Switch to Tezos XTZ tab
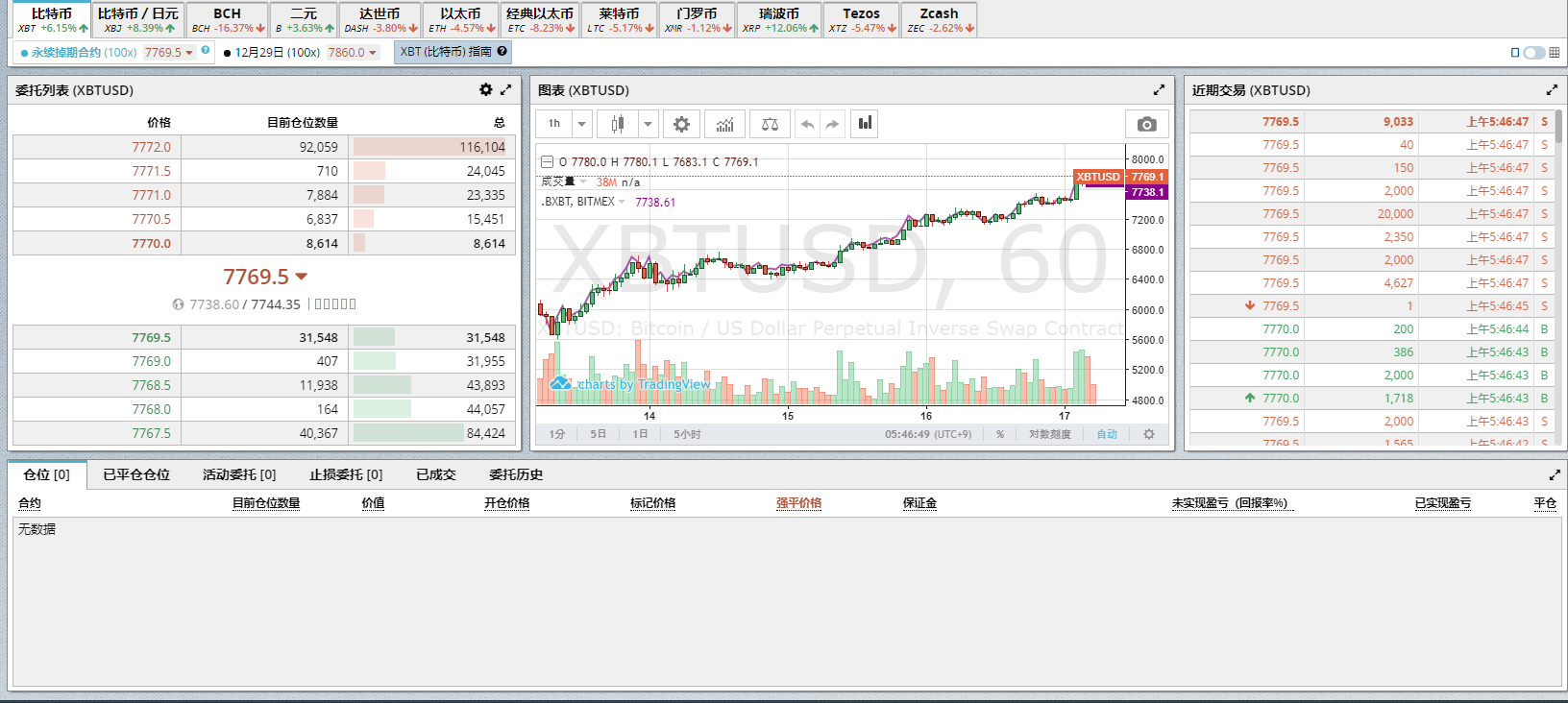Screen dimensions: 1568x703 coord(861,20)
